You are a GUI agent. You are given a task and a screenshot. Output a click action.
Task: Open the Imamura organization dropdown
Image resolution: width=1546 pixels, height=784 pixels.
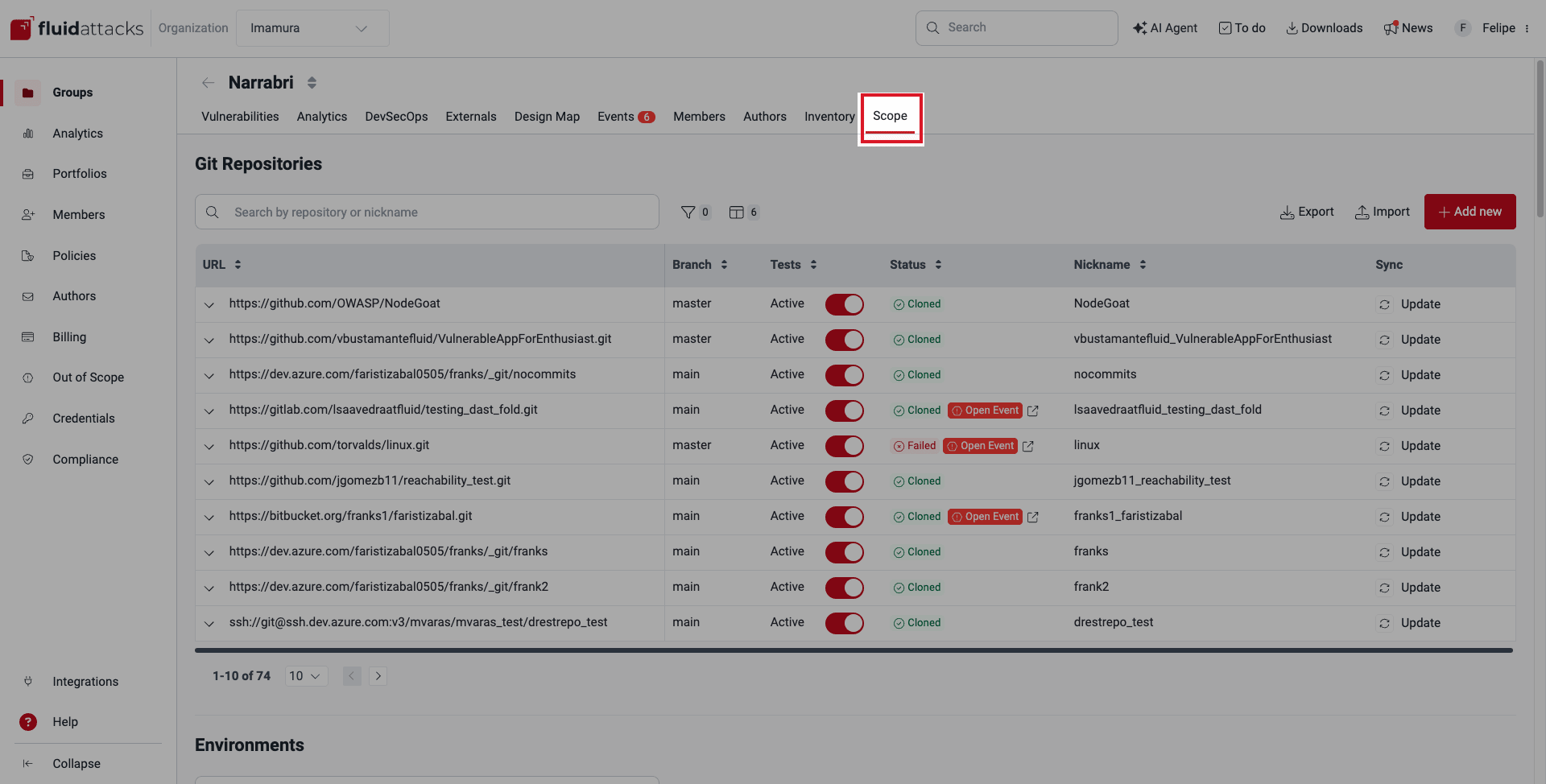(312, 27)
